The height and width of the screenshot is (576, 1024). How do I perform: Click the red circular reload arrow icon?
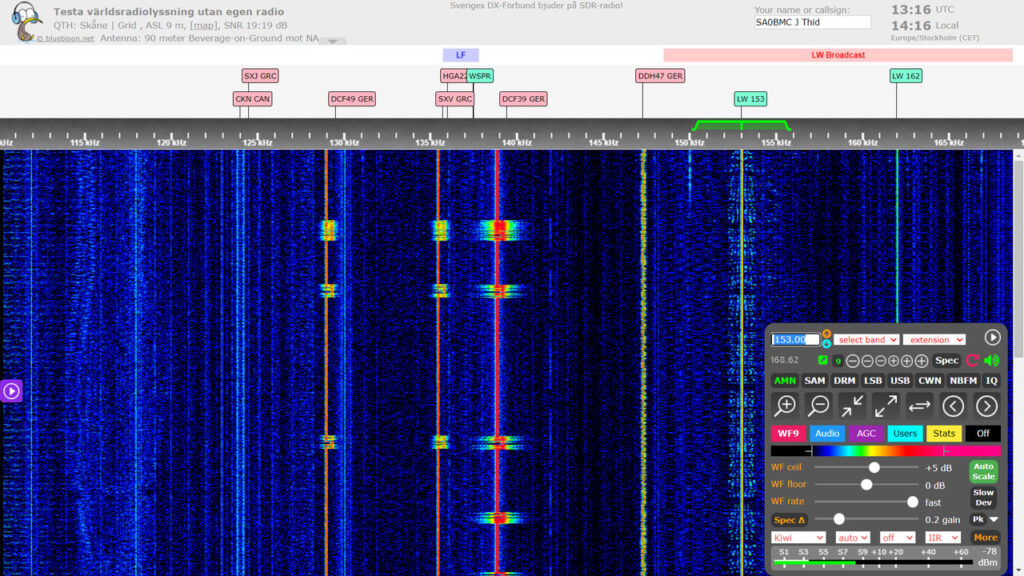[972, 360]
